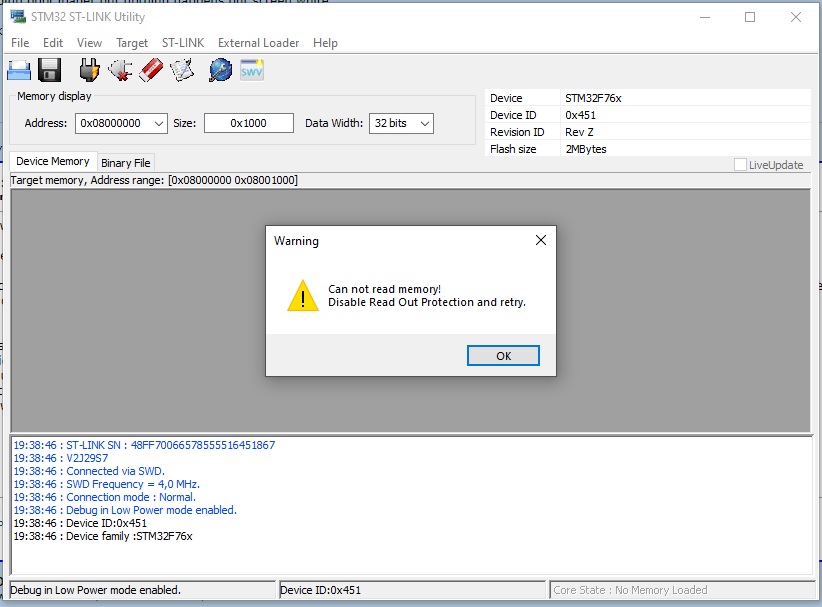822x607 pixels.
Task: Click the Full chip erase eraser icon
Action: click(151, 70)
